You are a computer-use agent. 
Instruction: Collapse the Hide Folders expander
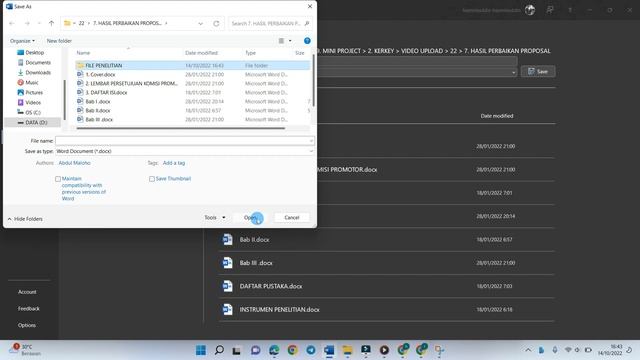coord(25,219)
